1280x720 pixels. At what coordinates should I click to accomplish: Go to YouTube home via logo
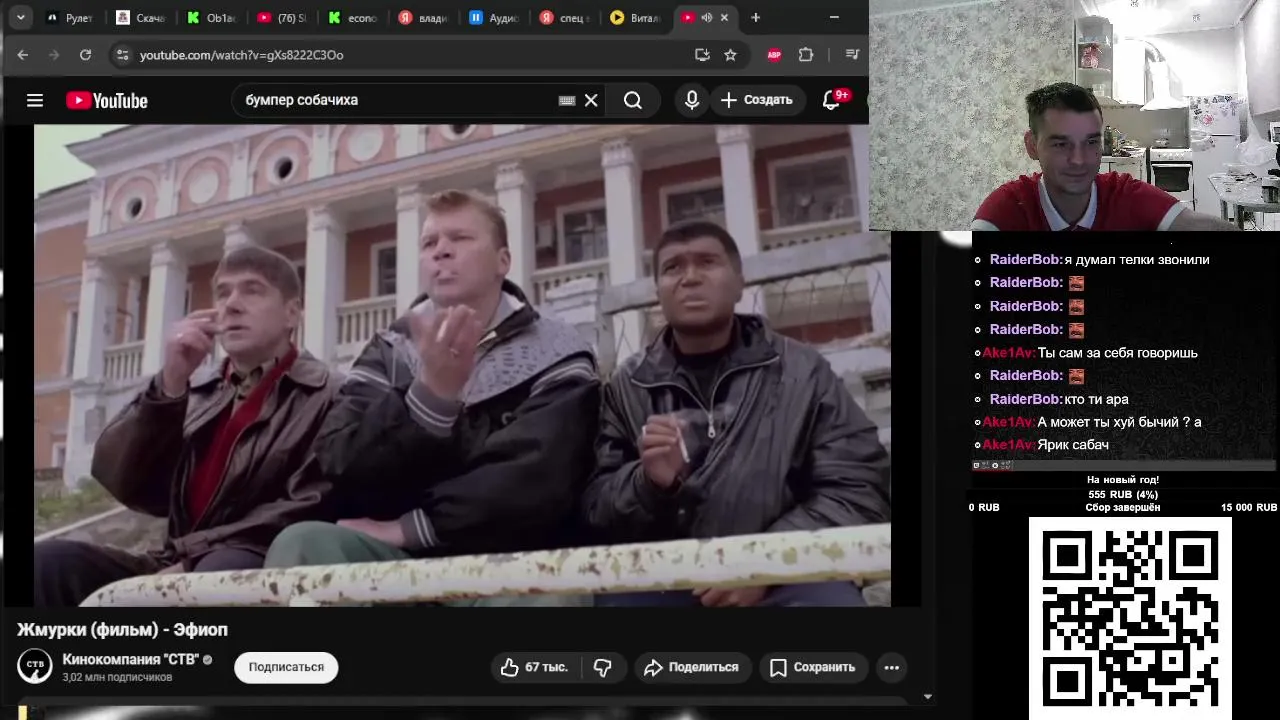pyautogui.click(x=107, y=100)
